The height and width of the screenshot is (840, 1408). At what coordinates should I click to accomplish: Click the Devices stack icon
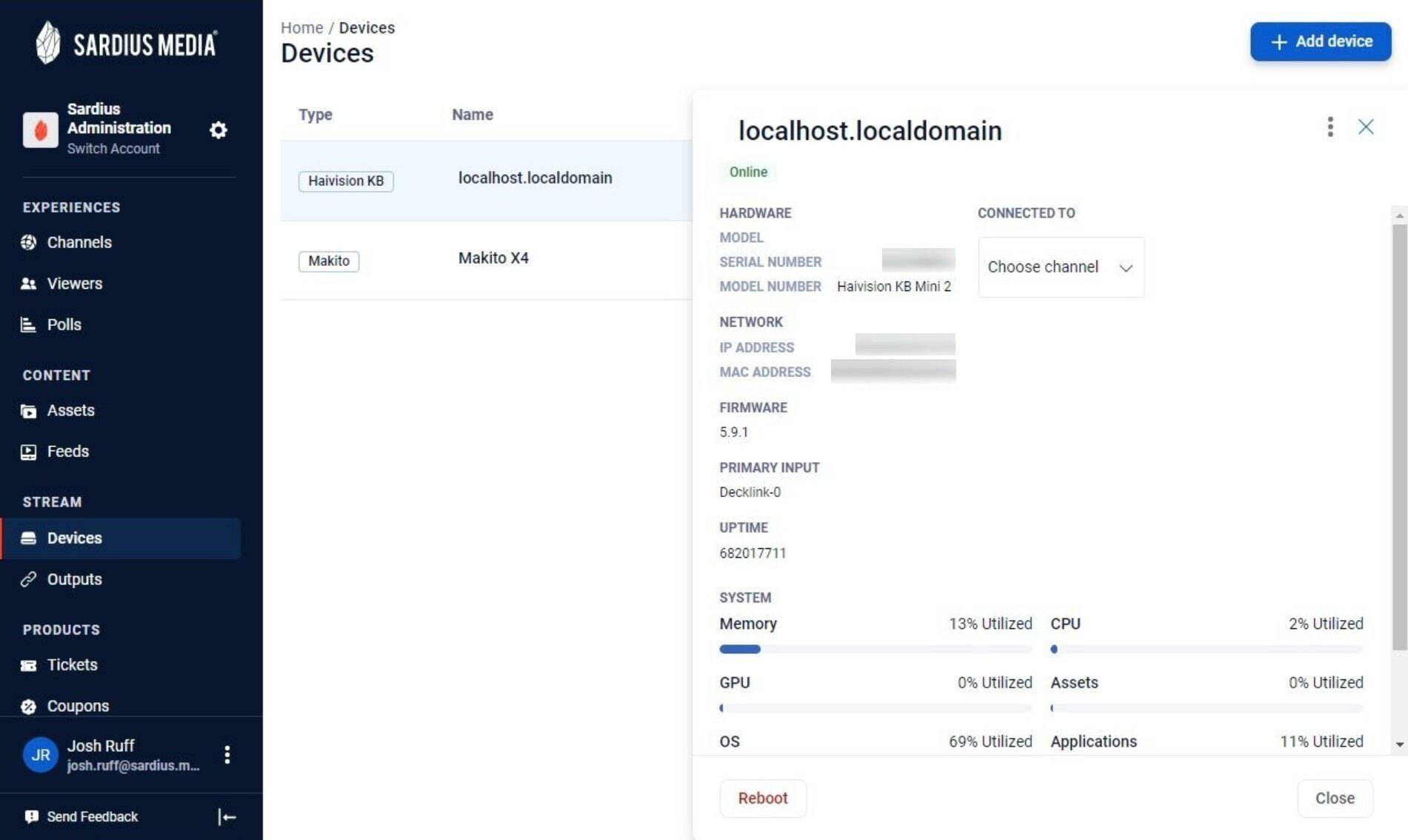(29, 539)
